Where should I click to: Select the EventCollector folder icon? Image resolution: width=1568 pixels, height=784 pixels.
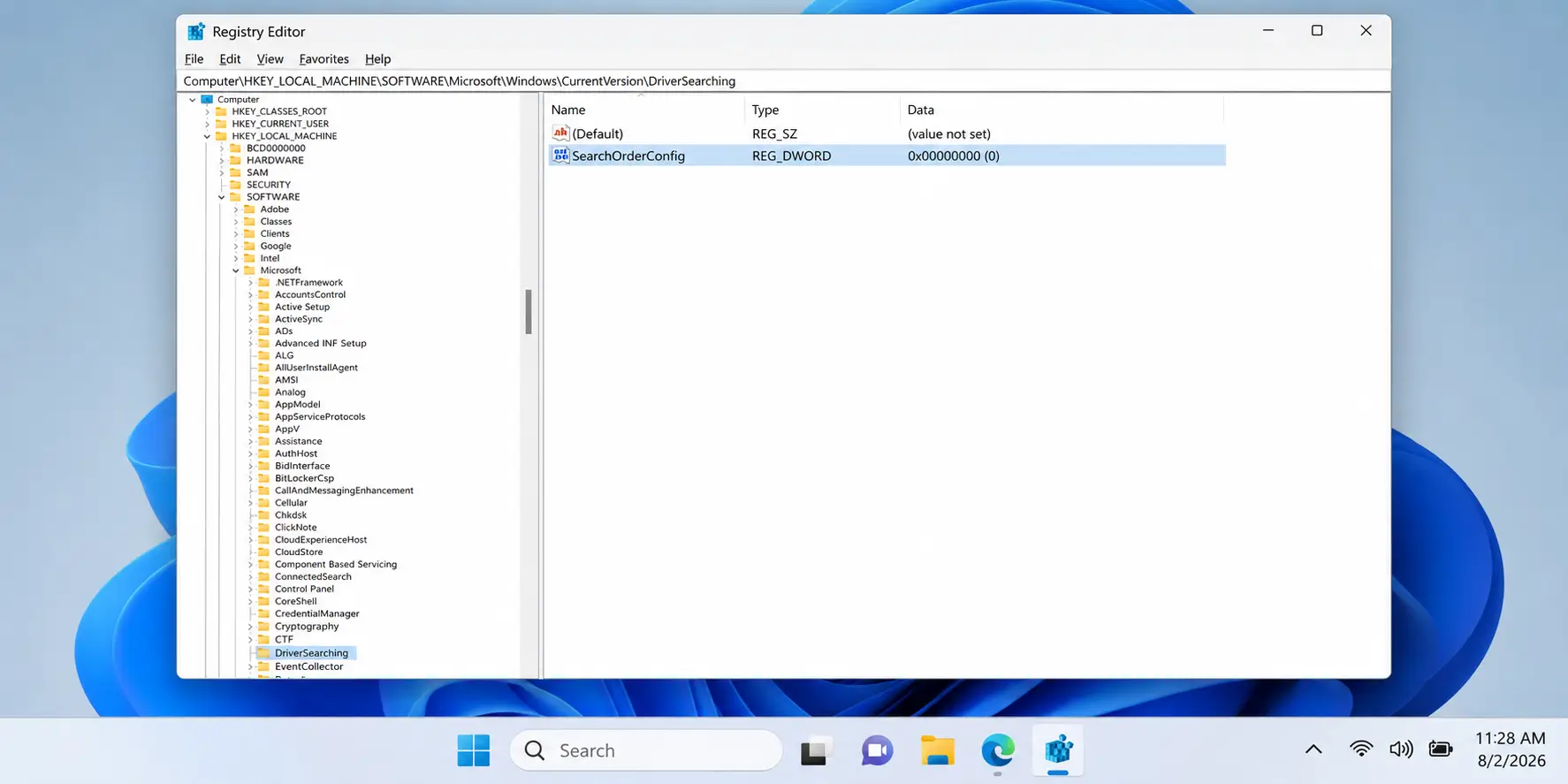point(263,666)
